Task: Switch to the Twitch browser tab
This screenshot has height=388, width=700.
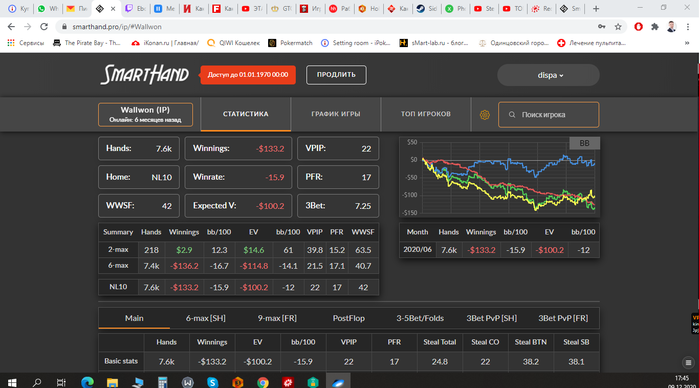Action: coord(135,8)
